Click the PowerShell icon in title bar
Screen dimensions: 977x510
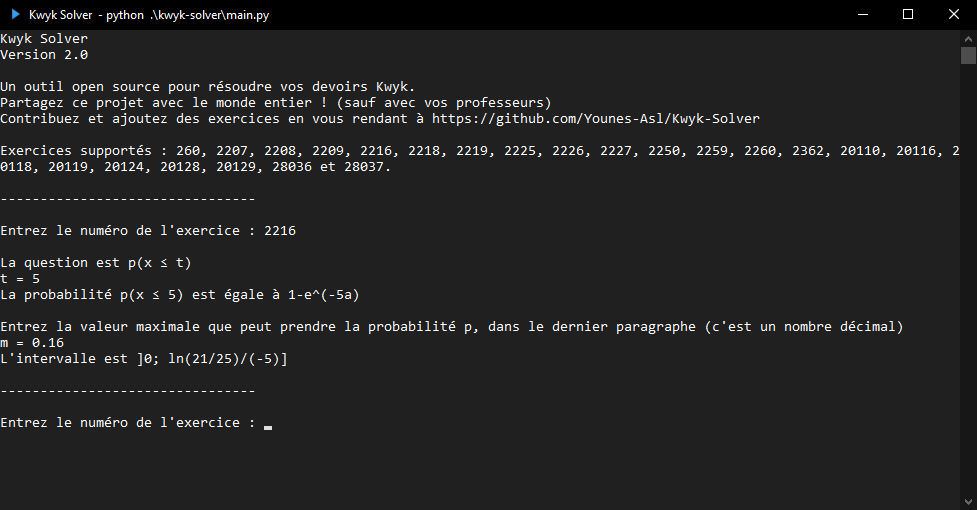tap(16, 14)
